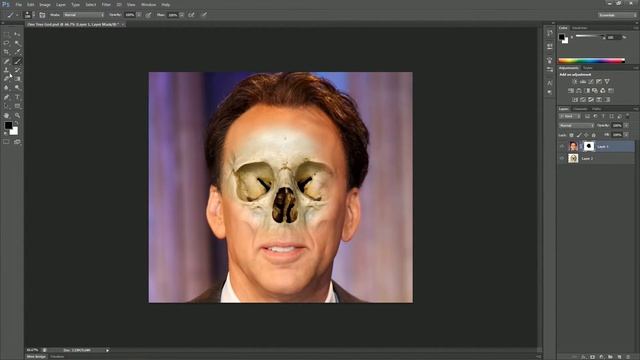Open the Edit menu
This screenshot has height=360, width=640.
pyautogui.click(x=31, y=4)
